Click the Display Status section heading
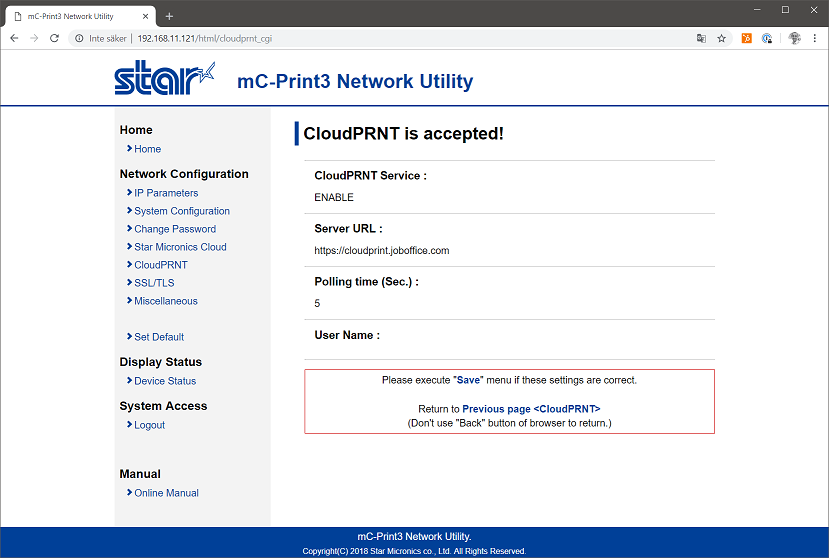 tap(161, 362)
